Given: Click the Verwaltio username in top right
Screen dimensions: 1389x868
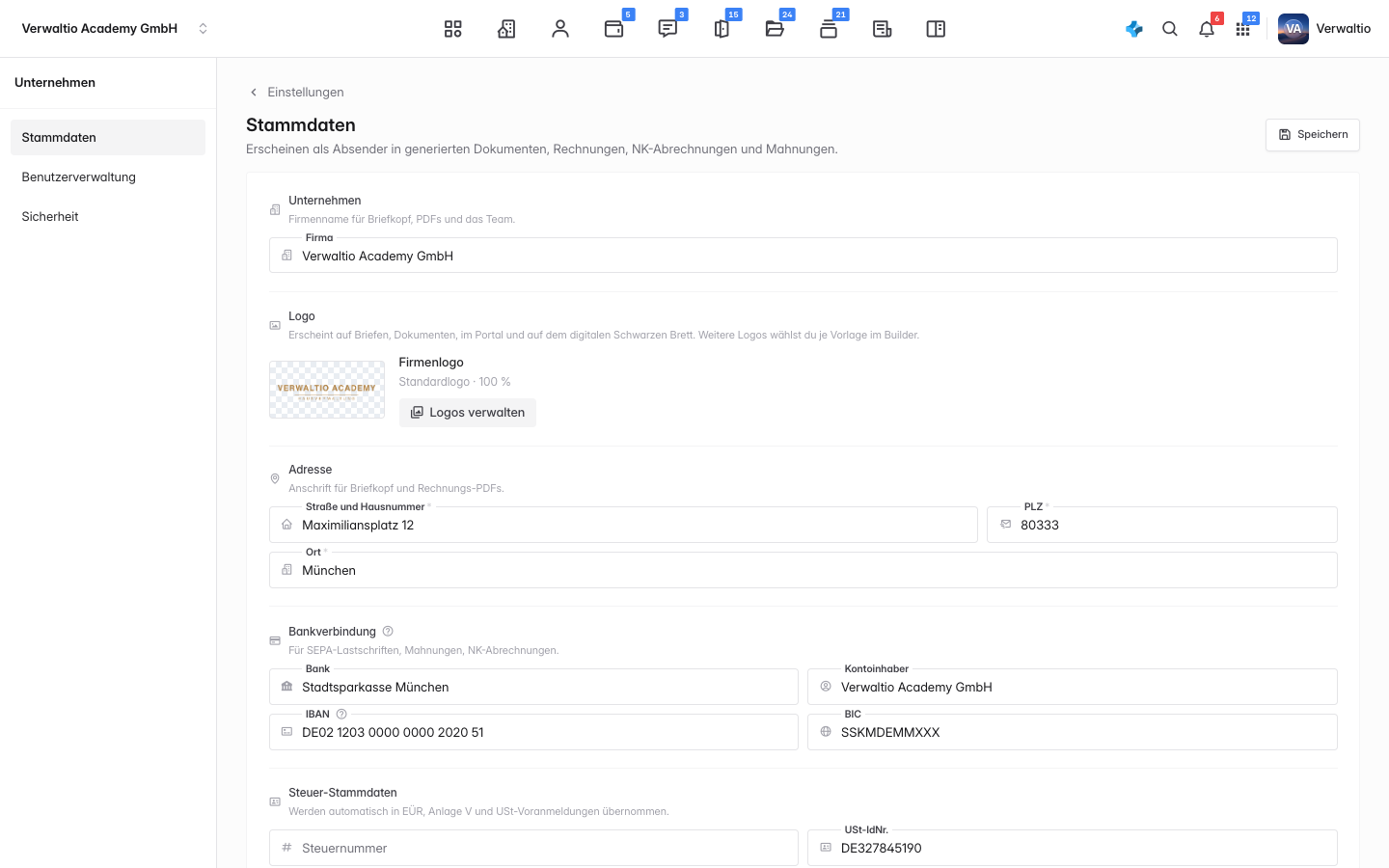Looking at the screenshot, I should pos(1344,29).
